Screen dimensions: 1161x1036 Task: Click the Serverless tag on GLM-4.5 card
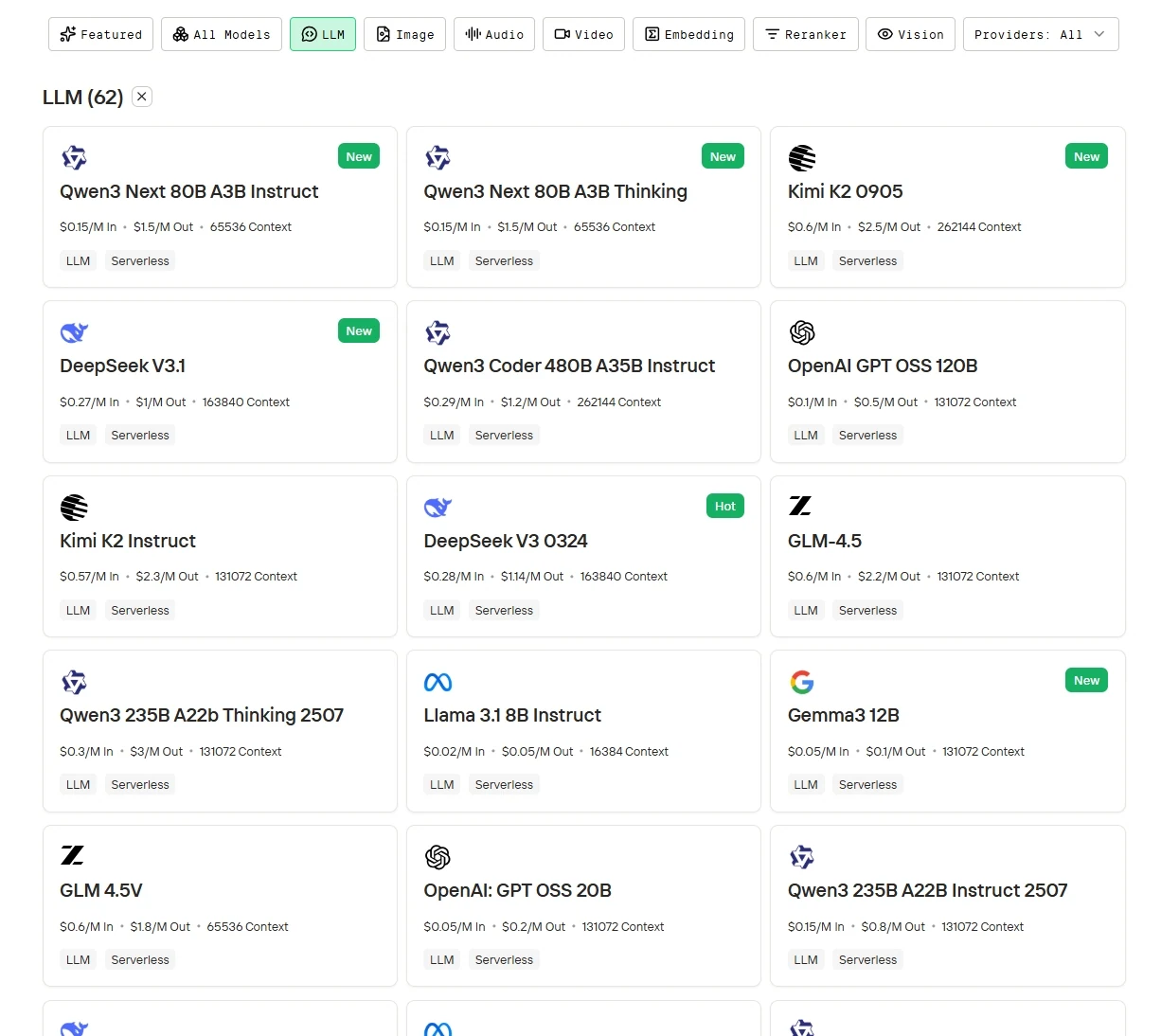pyautogui.click(x=867, y=611)
